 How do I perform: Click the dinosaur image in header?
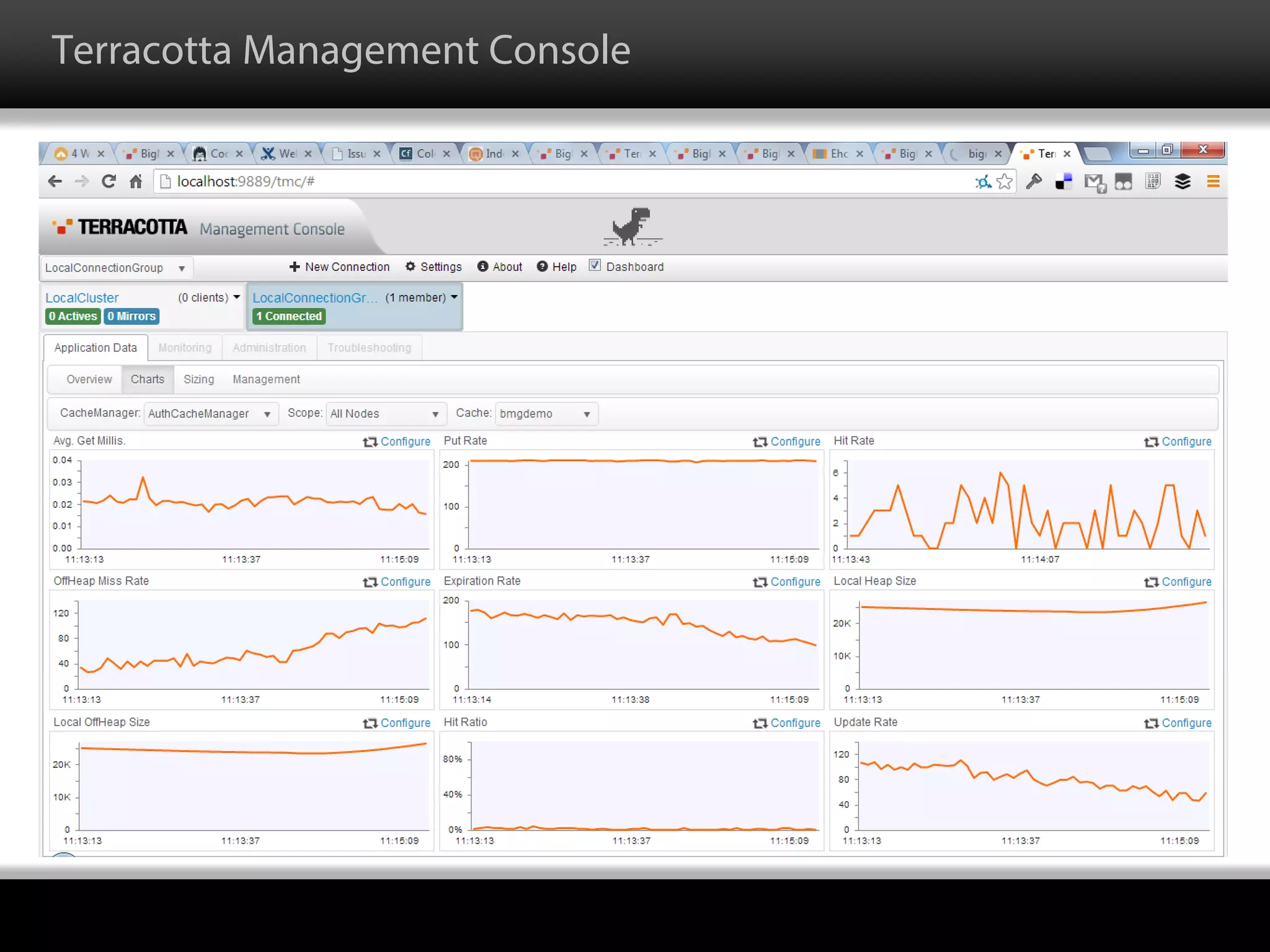tap(633, 227)
